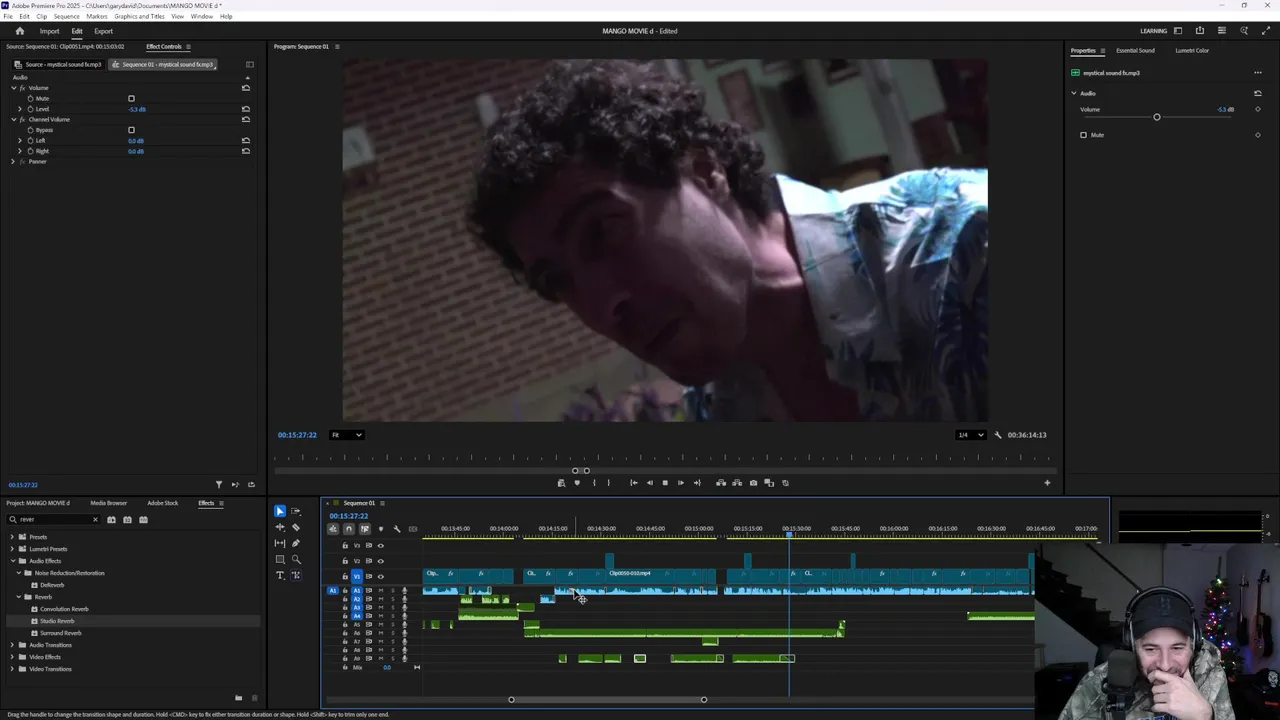Open timeline wrench settings
The width and height of the screenshot is (1280, 720).
[x=397, y=529]
